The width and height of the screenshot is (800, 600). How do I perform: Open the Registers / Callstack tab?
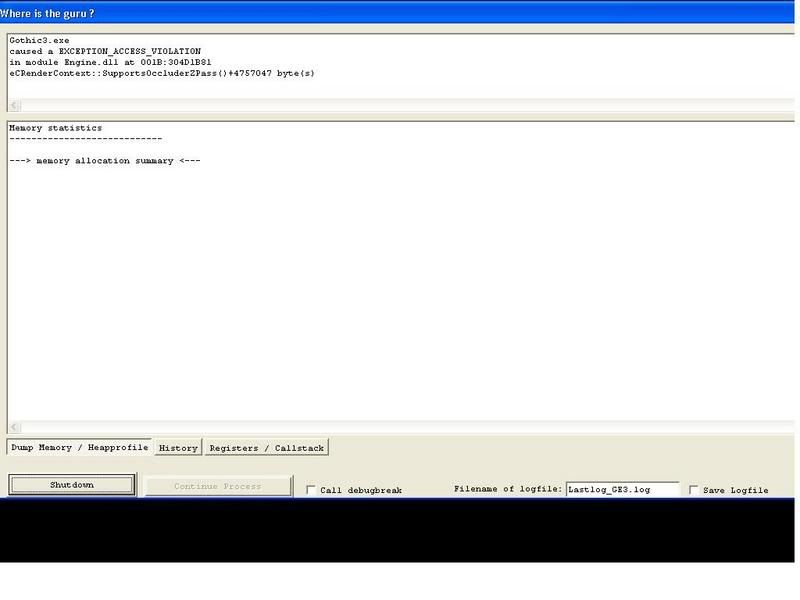coord(266,447)
